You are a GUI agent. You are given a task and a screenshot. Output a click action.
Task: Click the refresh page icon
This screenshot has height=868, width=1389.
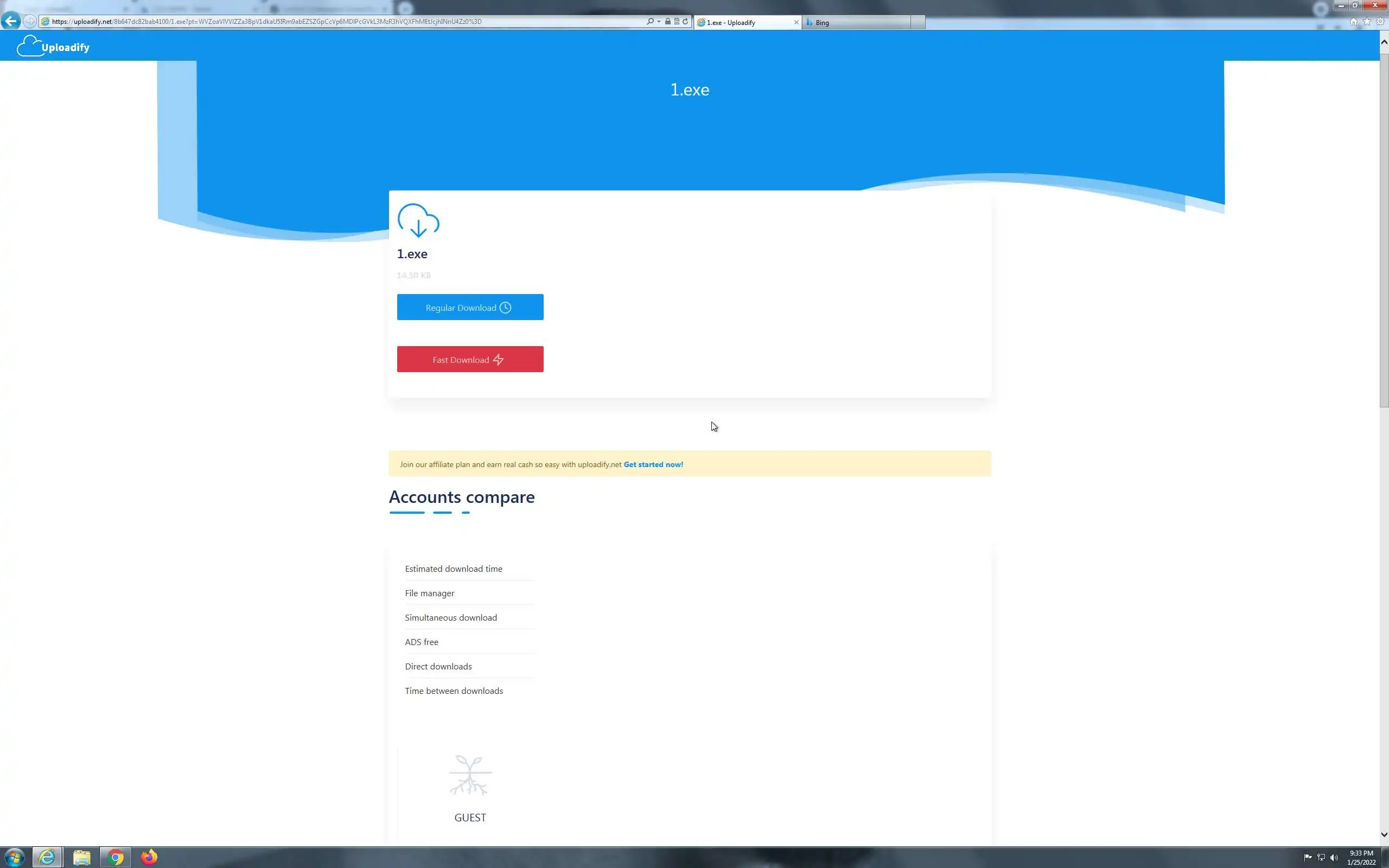[685, 21]
